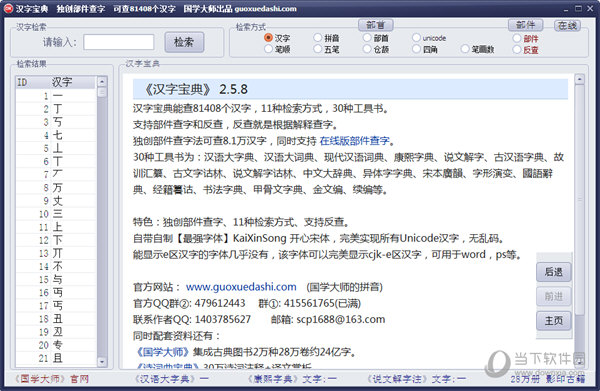The width and height of the screenshot is (600, 391).
Task: Select row 11 character 上
Action: coord(56,227)
